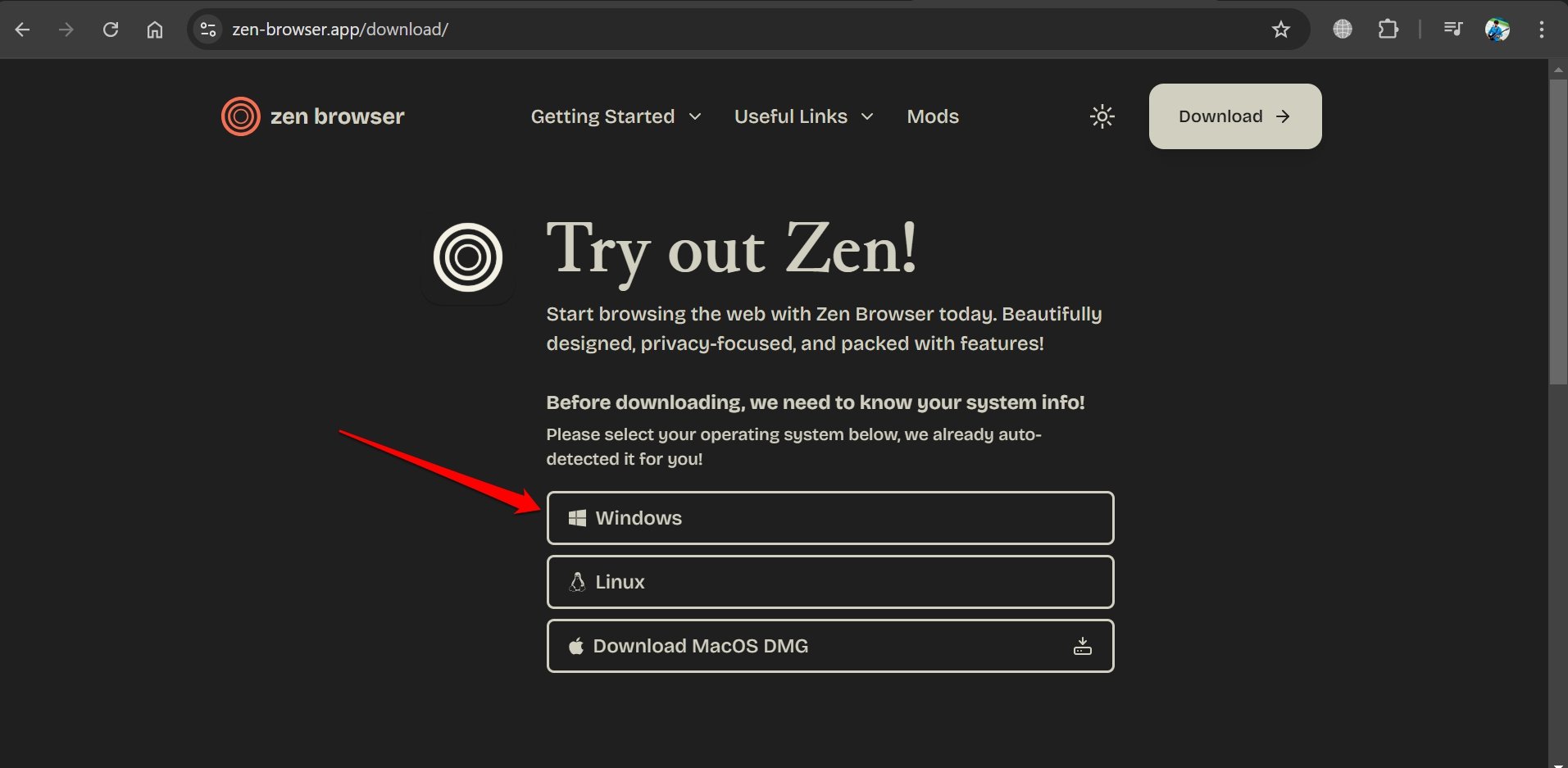Click the zen browser logo
Viewport: 1568px width, 768px height.
(x=240, y=116)
